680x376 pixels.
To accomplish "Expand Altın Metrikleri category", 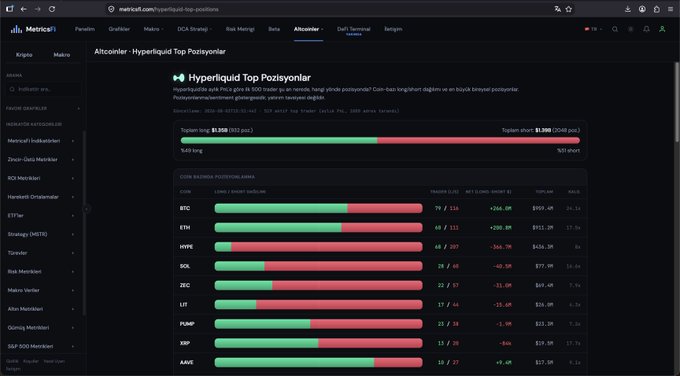I will (x=41, y=309).
